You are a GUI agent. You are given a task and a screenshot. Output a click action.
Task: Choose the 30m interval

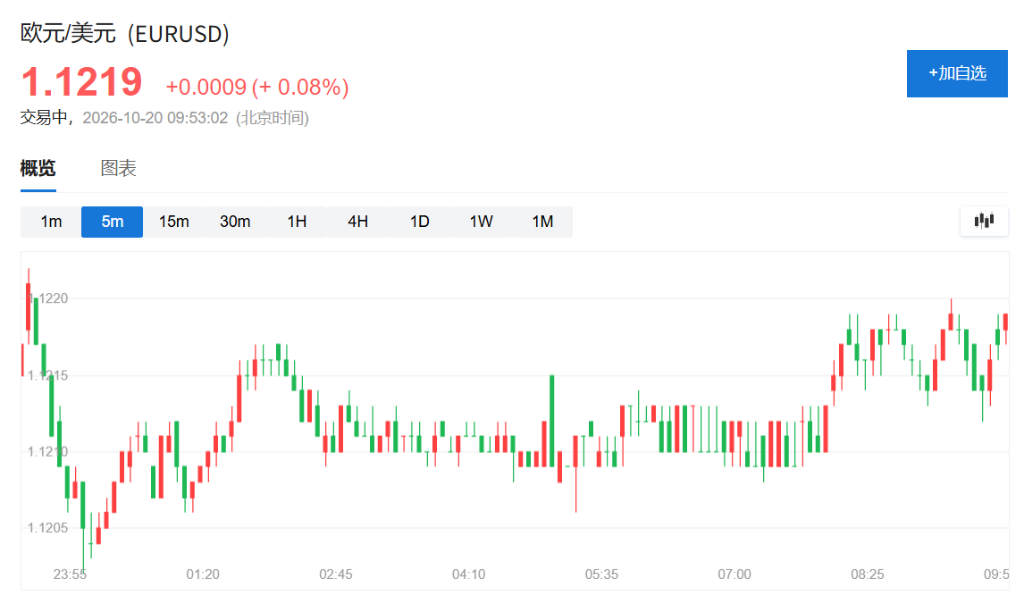[235, 221]
